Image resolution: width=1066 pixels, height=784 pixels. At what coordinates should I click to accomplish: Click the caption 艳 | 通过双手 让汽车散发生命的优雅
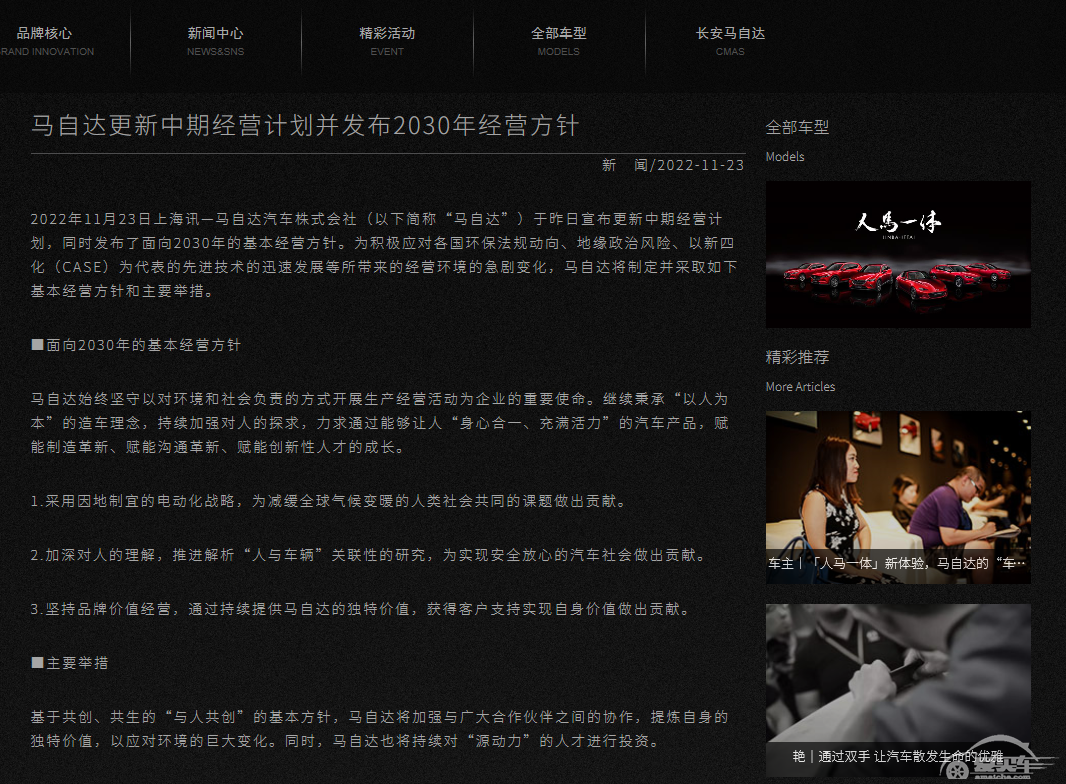tap(897, 756)
